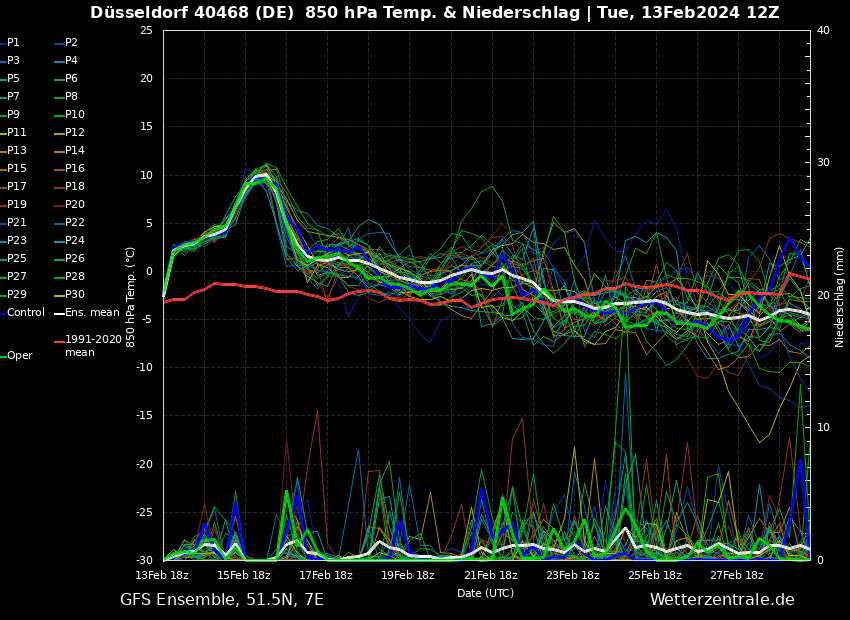850x620 pixels.
Task: Click the 27Feb 18z date tick label
Action: 737,576
